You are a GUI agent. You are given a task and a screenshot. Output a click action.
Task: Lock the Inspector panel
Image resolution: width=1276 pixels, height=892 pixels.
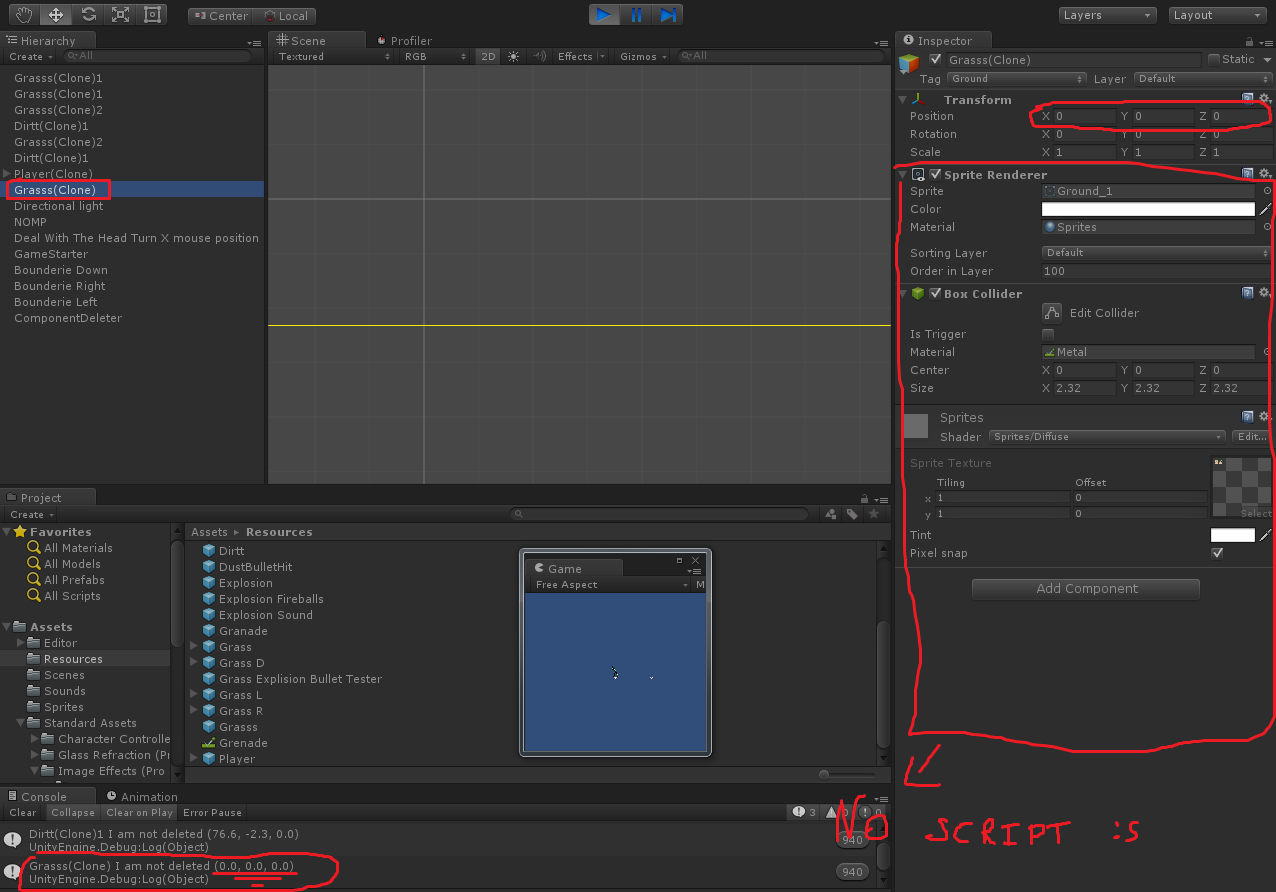1250,42
